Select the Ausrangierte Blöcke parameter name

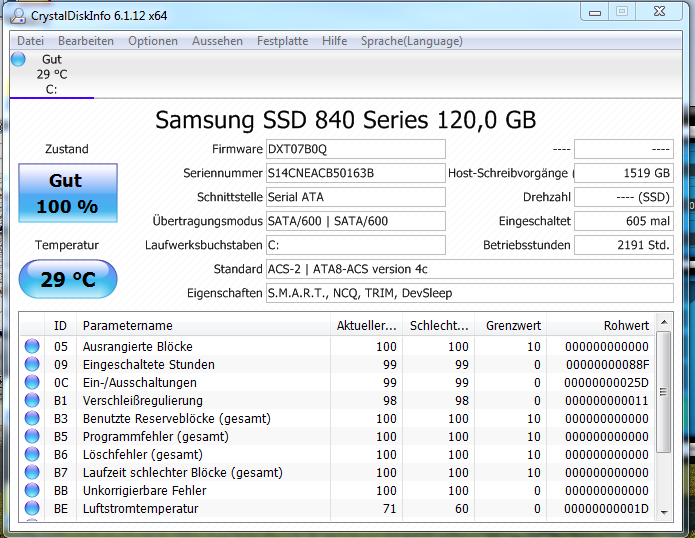tap(137, 347)
